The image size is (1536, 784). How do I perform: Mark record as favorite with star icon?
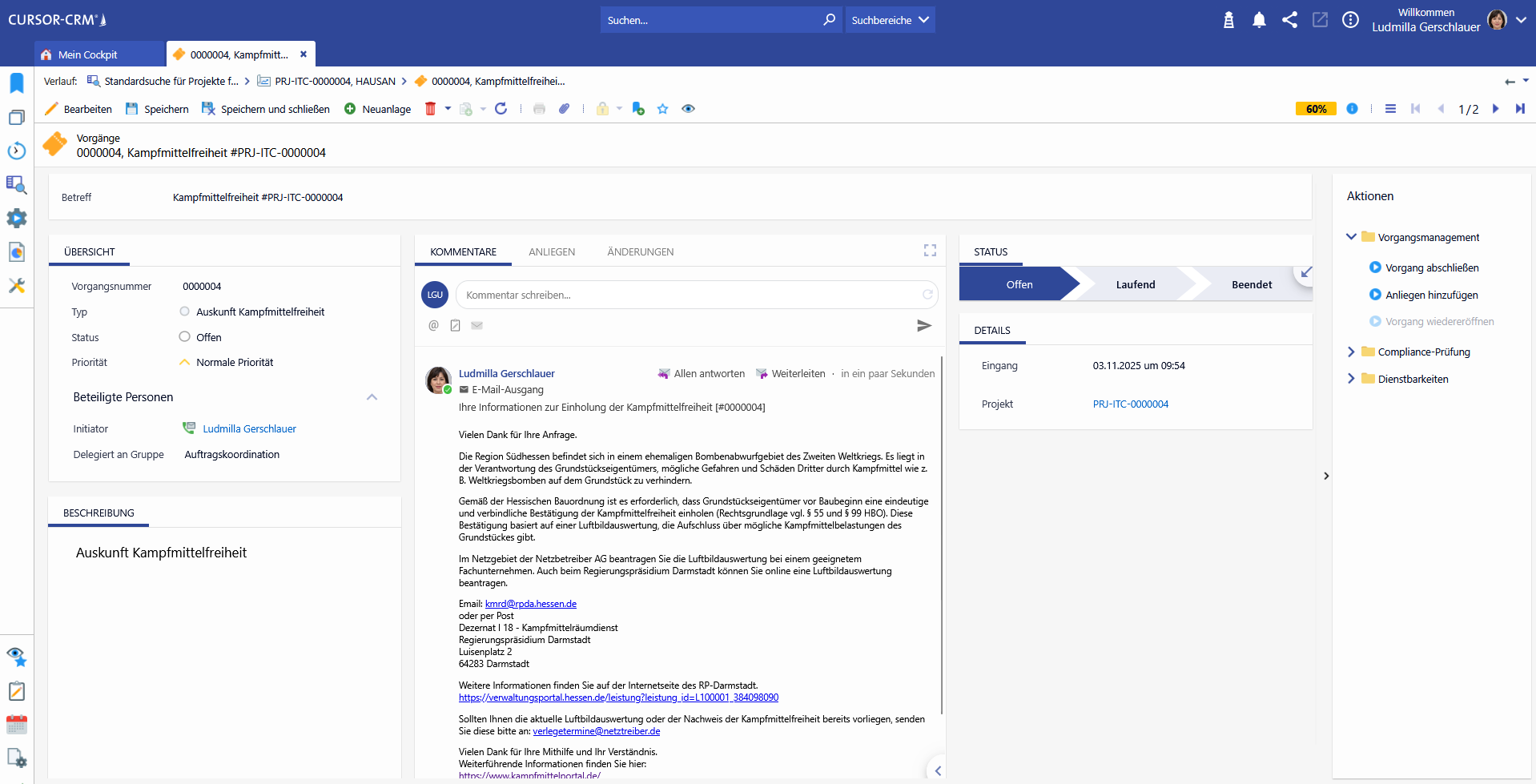tap(662, 109)
